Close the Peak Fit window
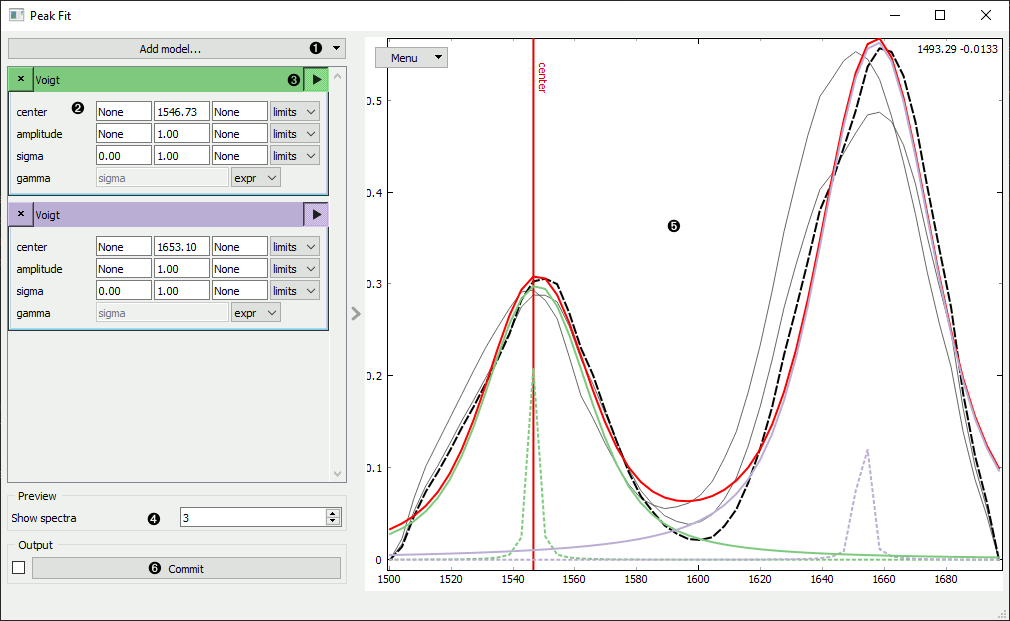 [x=986, y=15]
